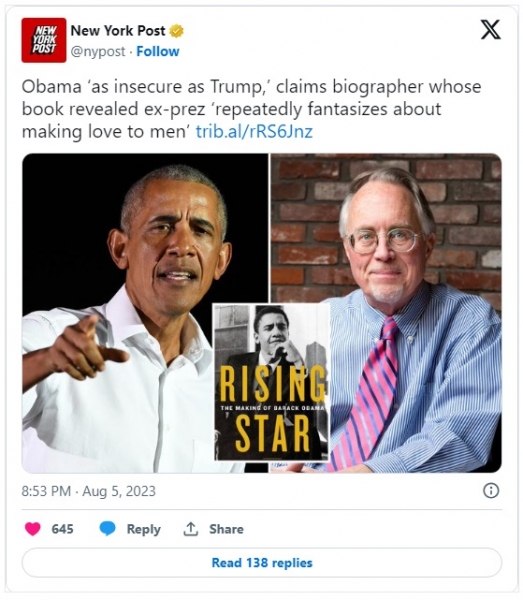Click the Reply text label
This screenshot has height=600, width=523.
click(x=143, y=529)
